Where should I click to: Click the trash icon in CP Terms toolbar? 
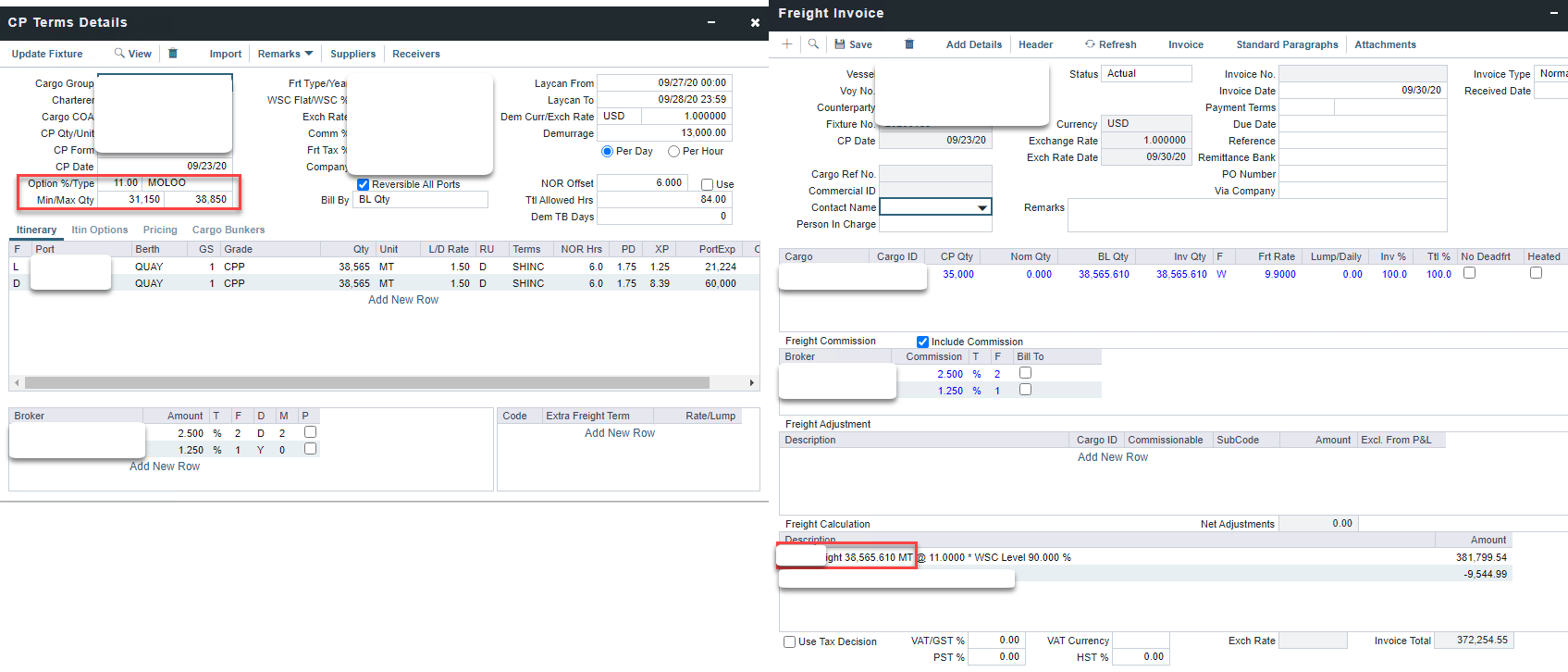click(x=173, y=54)
